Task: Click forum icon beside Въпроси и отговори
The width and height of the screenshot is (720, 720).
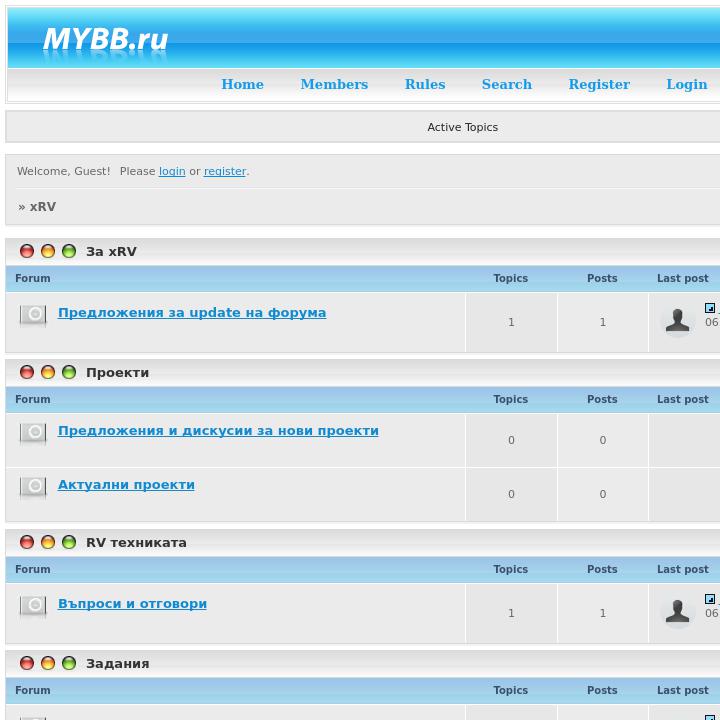Action: point(33,606)
